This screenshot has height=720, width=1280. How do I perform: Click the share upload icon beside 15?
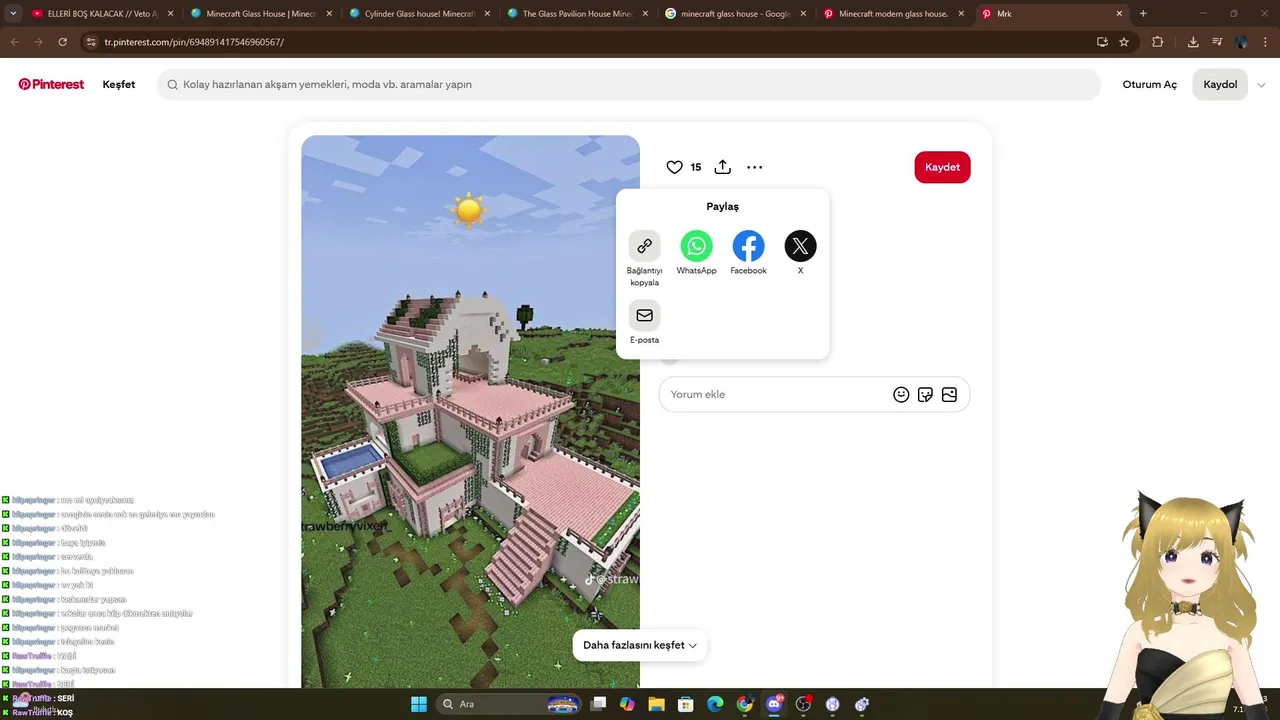(x=723, y=167)
